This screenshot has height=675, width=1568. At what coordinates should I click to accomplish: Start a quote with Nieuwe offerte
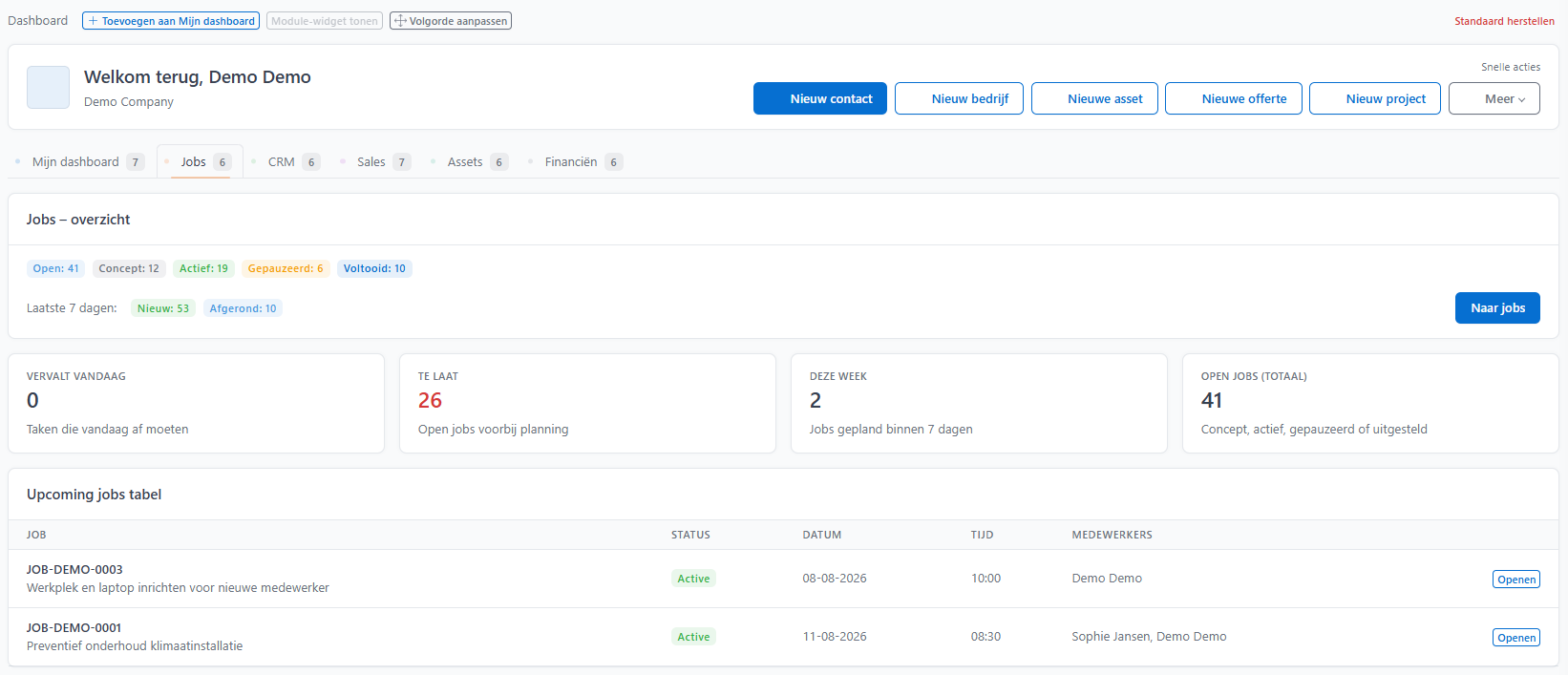1234,98
